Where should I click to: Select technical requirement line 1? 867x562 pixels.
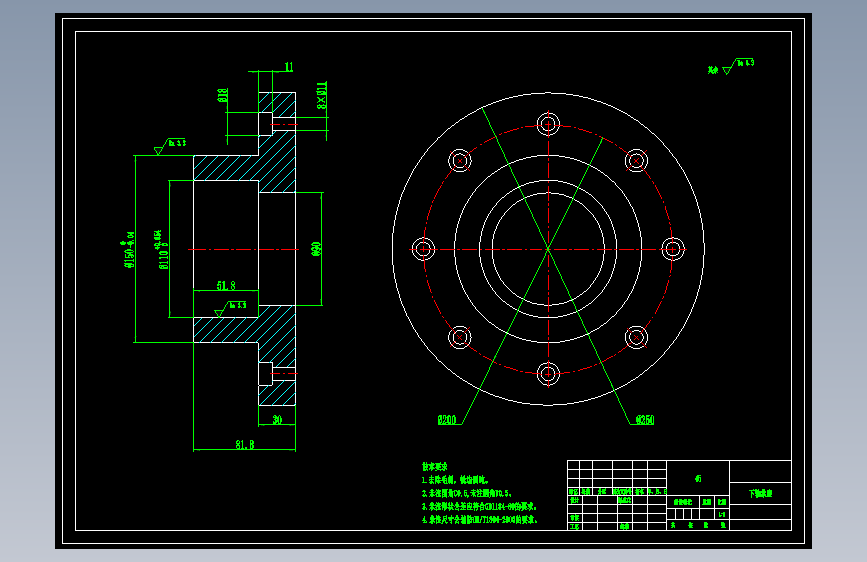coord(455,480)
